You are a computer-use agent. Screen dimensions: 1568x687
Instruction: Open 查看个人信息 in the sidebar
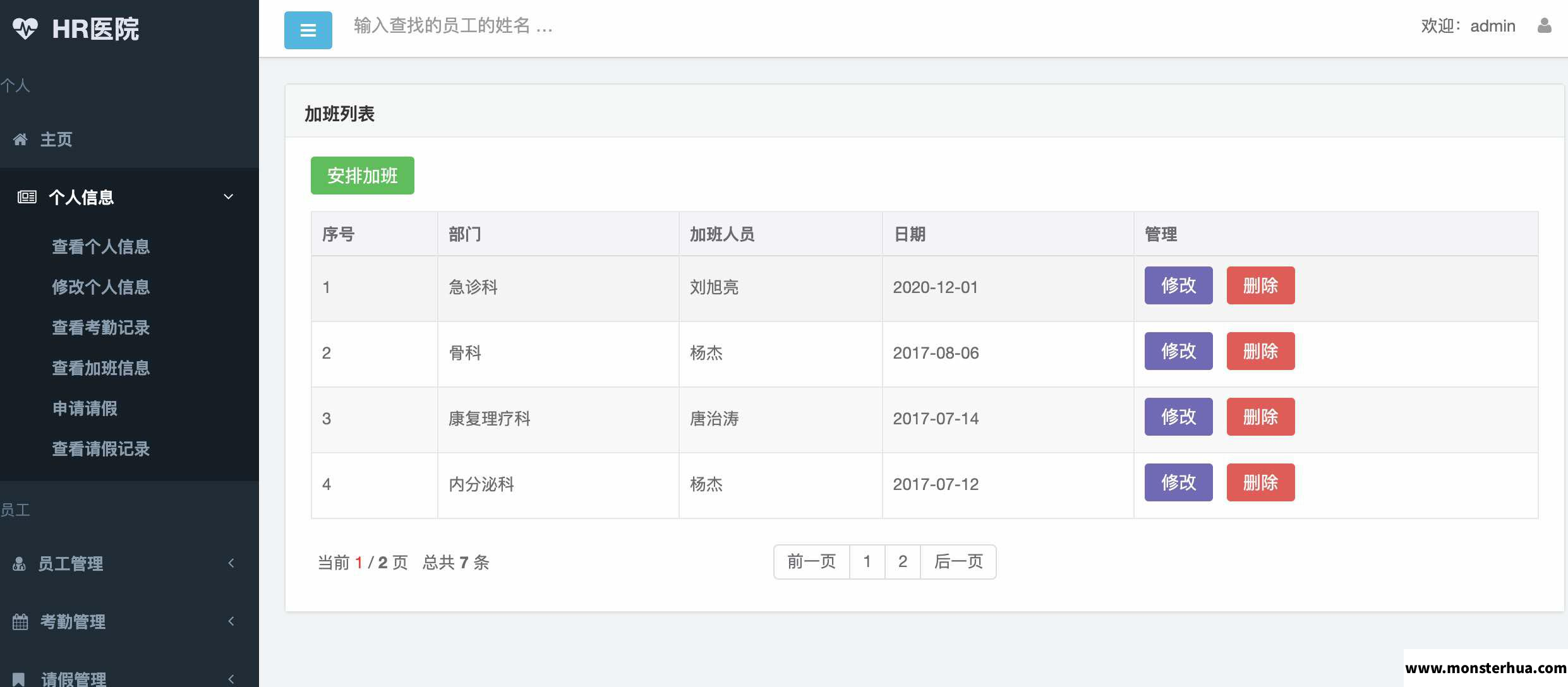(101, 247)
